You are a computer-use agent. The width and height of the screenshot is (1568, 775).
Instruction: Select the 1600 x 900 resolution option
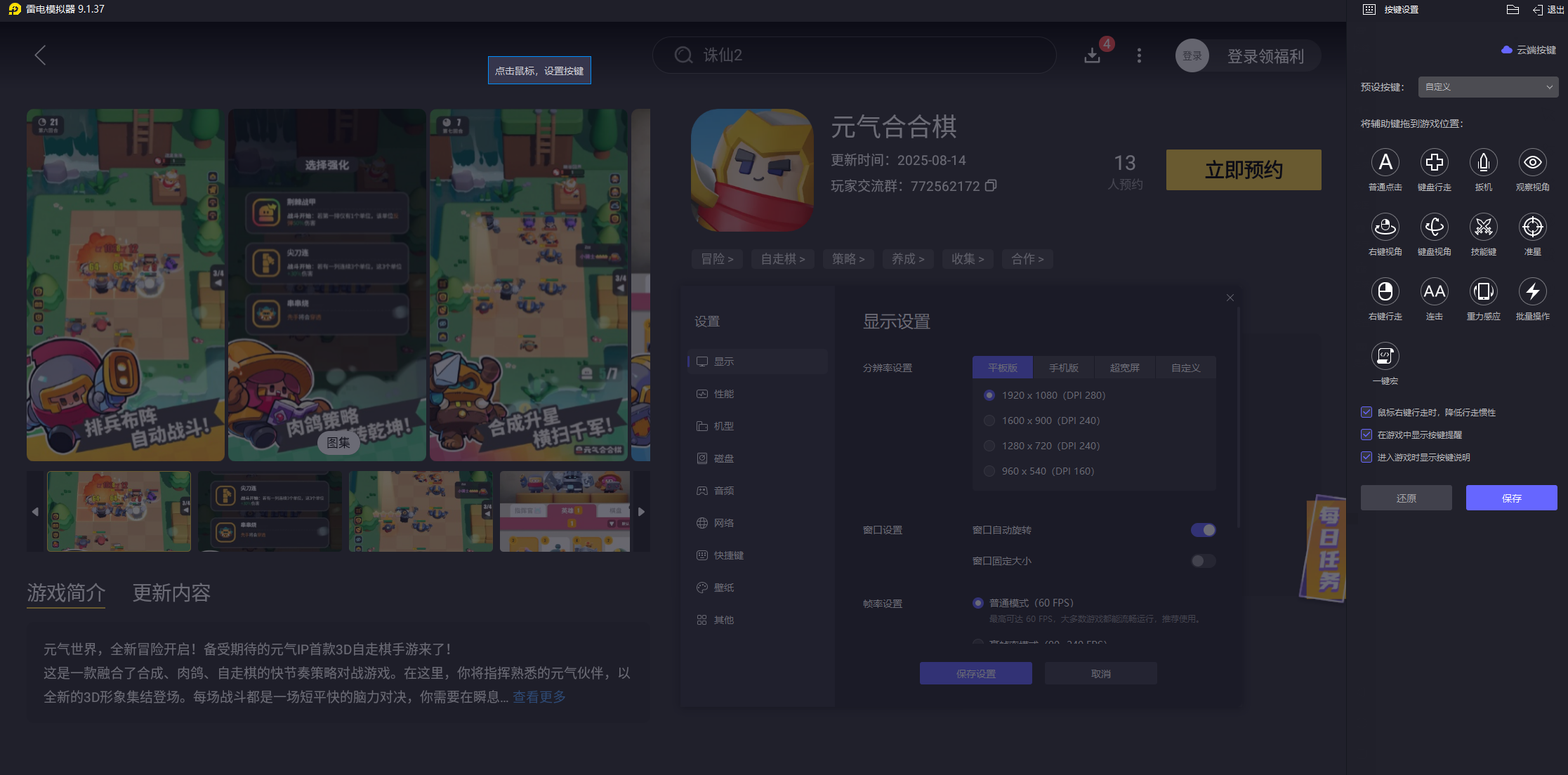point(989,420)
